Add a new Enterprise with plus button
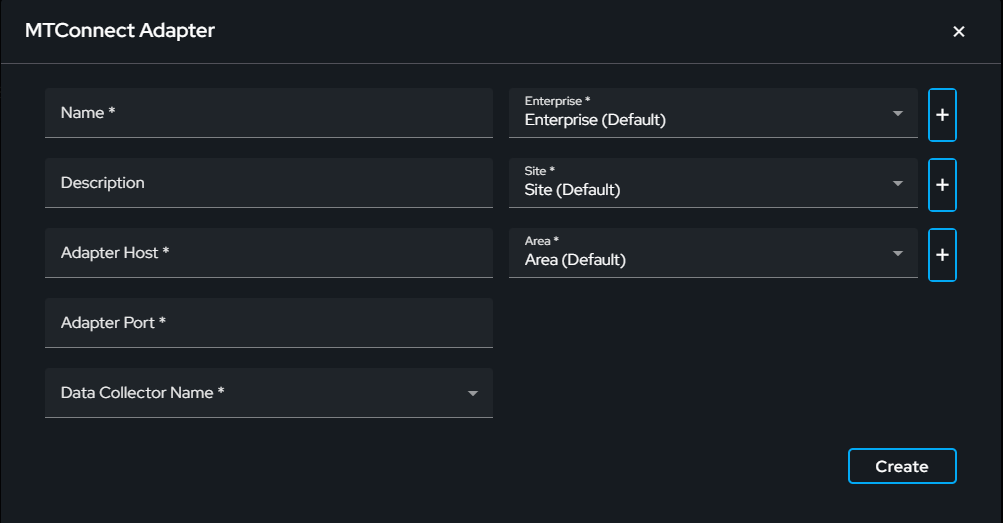This screenshot has height=523, width=1003. [x=942, y=115]
